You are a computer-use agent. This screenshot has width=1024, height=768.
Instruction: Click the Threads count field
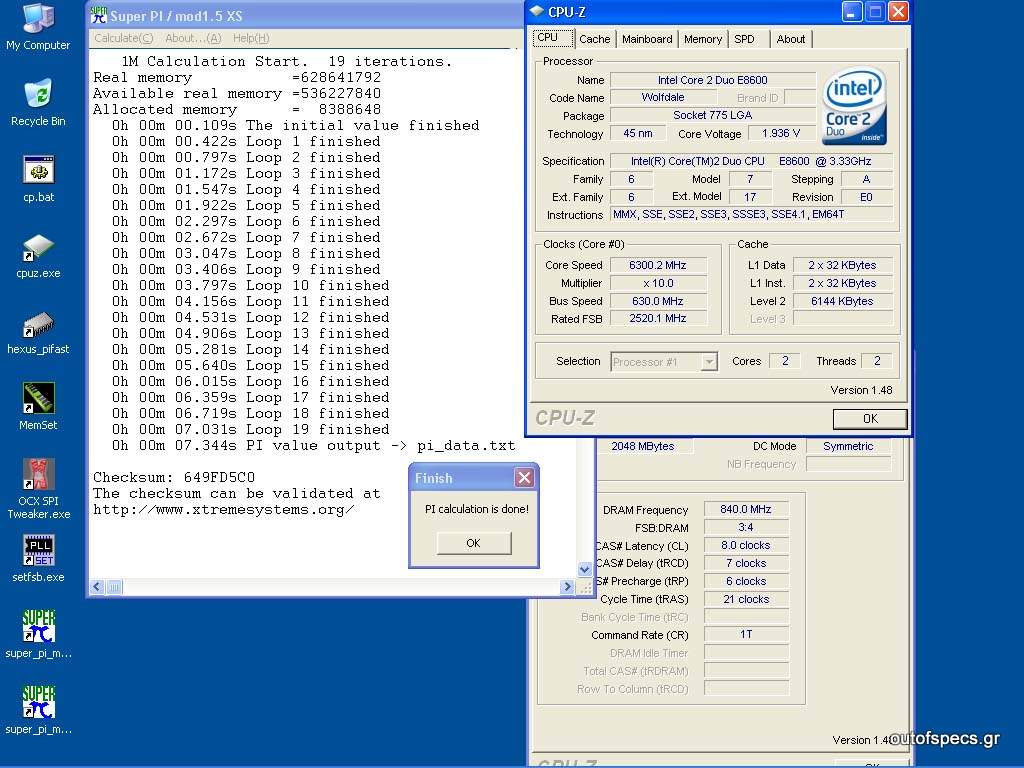[877, 361]
